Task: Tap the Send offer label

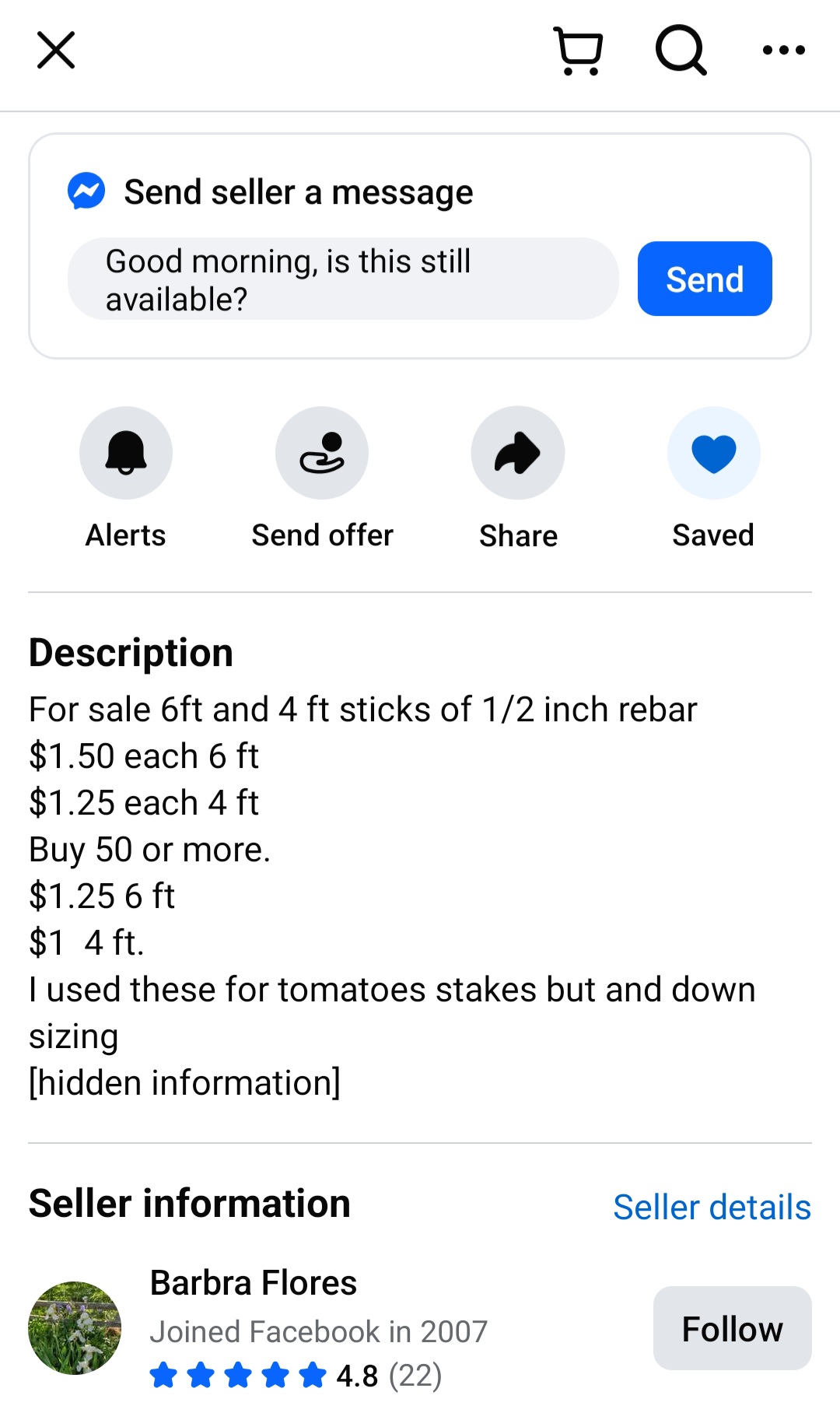Action: (x=322, y=535)
